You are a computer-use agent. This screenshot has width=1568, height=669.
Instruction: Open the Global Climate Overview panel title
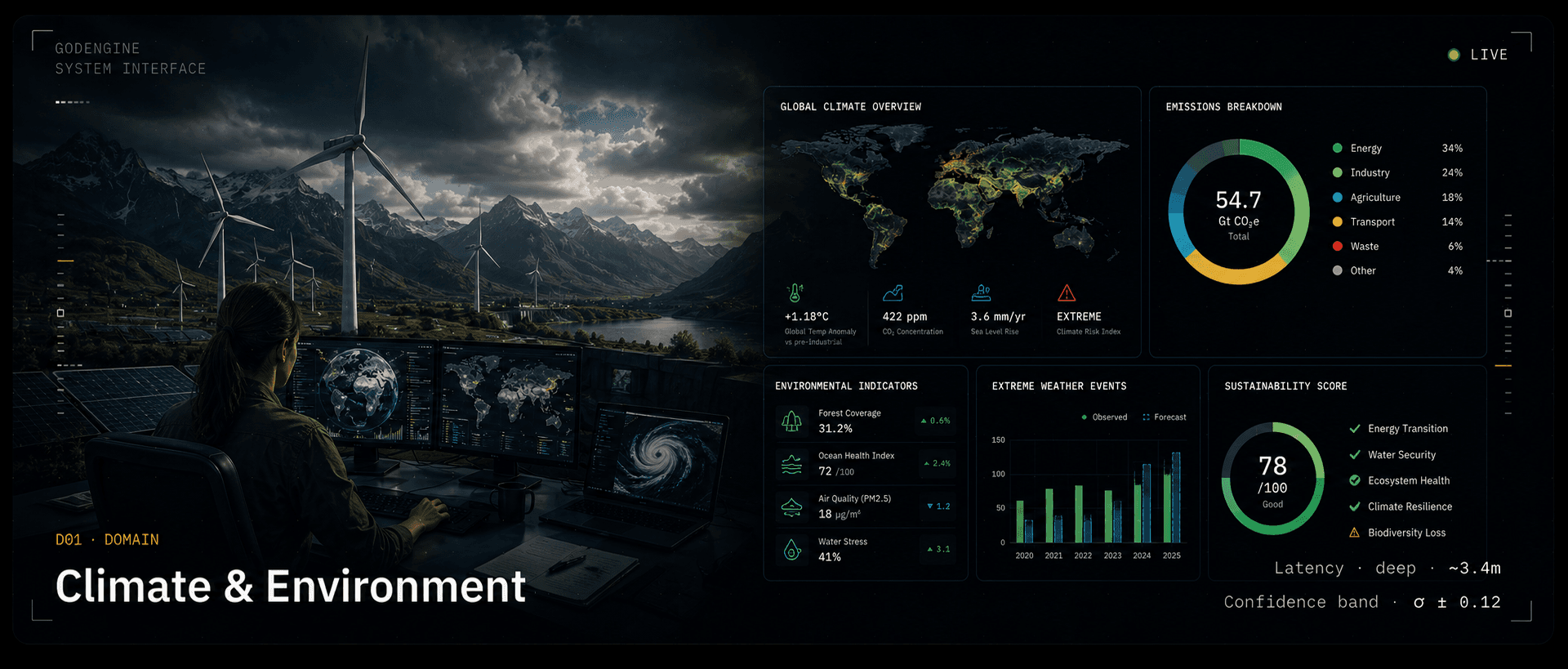[850, 107]
